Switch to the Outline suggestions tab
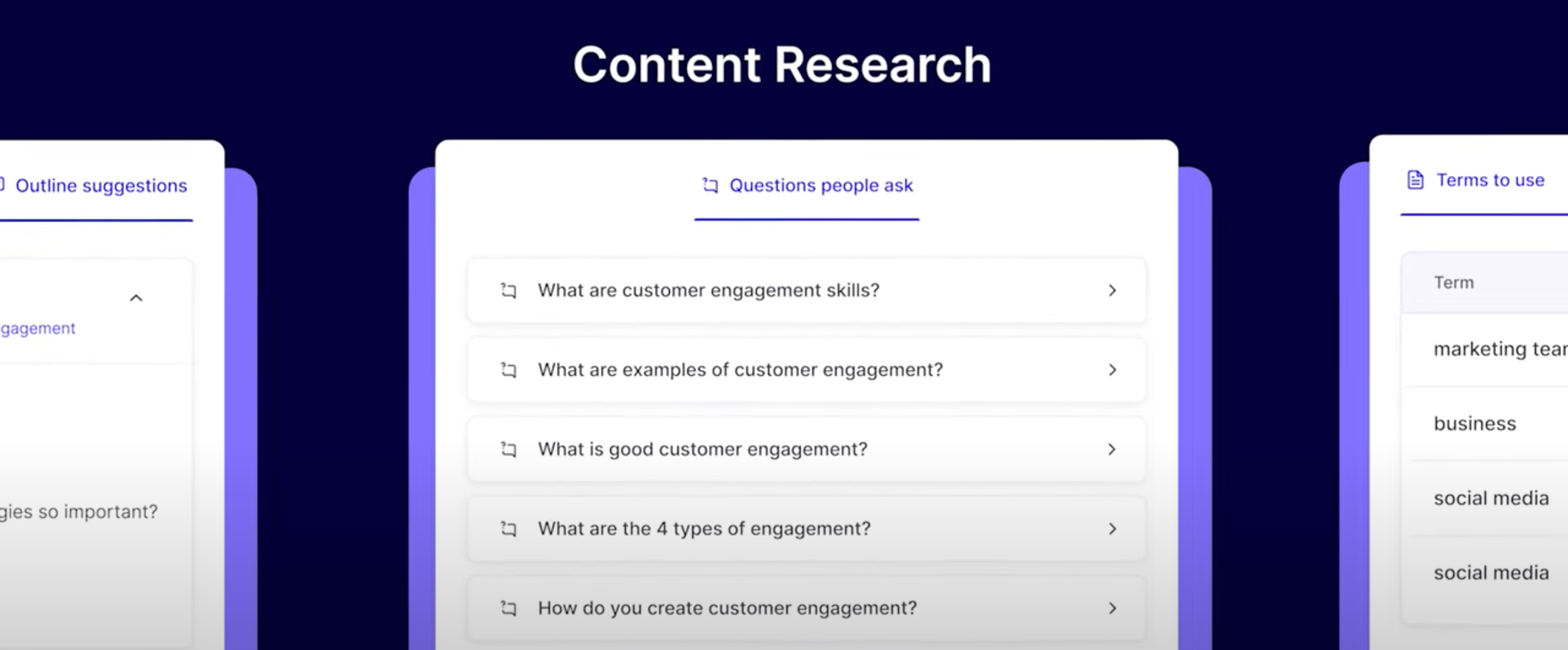This screenshot has height=650, width=1568. coord(100,185)
